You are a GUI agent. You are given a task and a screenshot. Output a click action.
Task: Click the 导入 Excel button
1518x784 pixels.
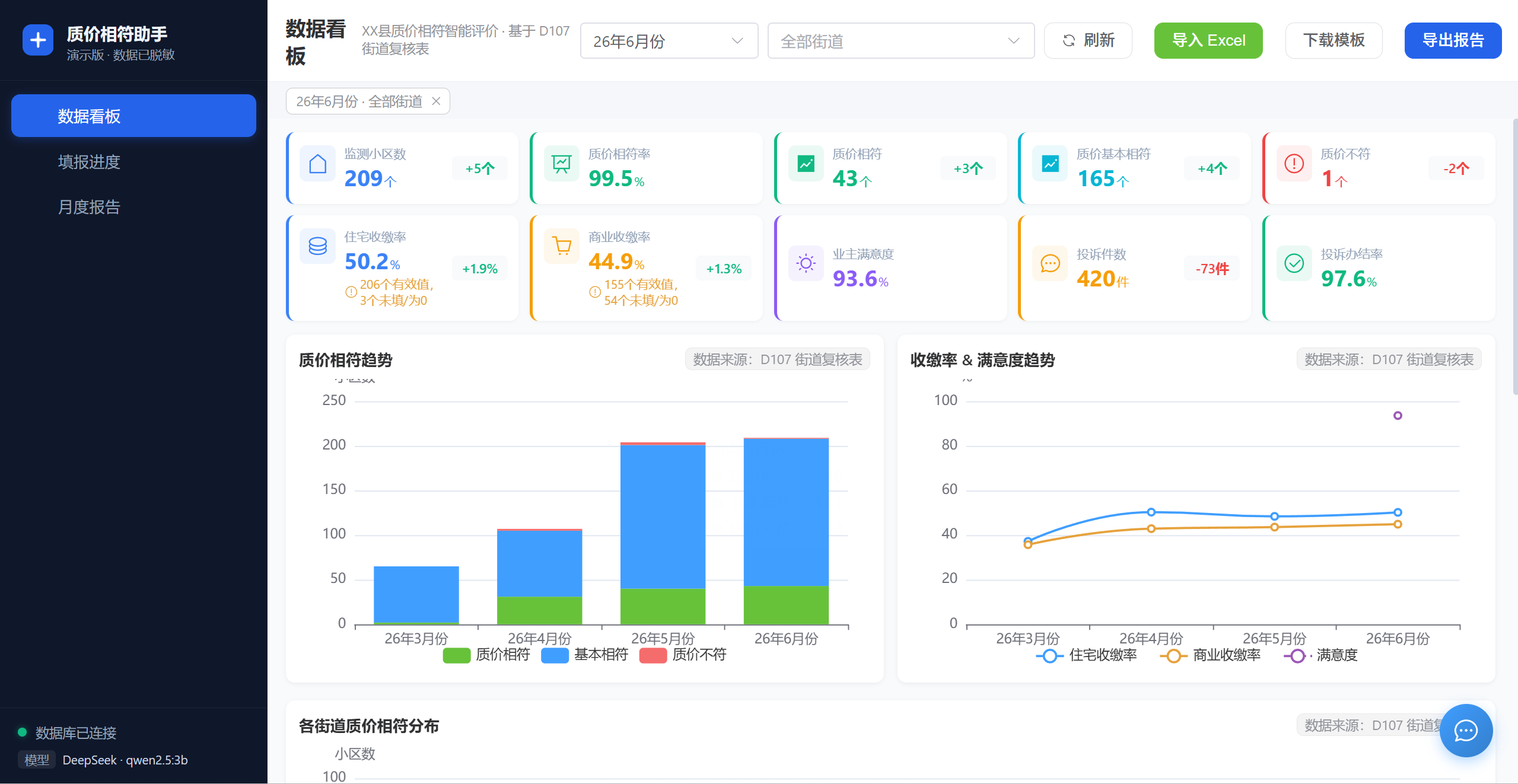tap(1208, 40)
